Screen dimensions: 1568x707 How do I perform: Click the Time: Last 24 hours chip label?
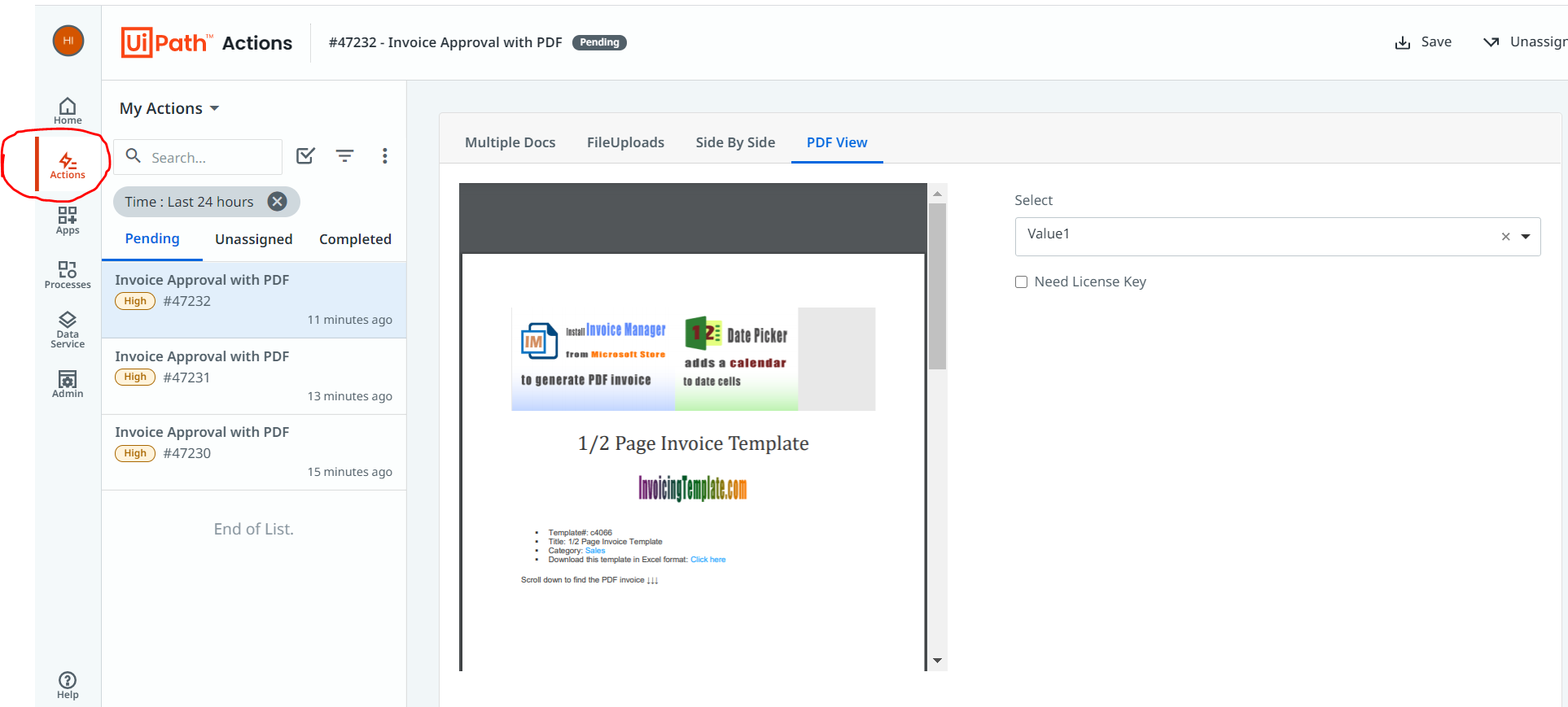point(189,202)
